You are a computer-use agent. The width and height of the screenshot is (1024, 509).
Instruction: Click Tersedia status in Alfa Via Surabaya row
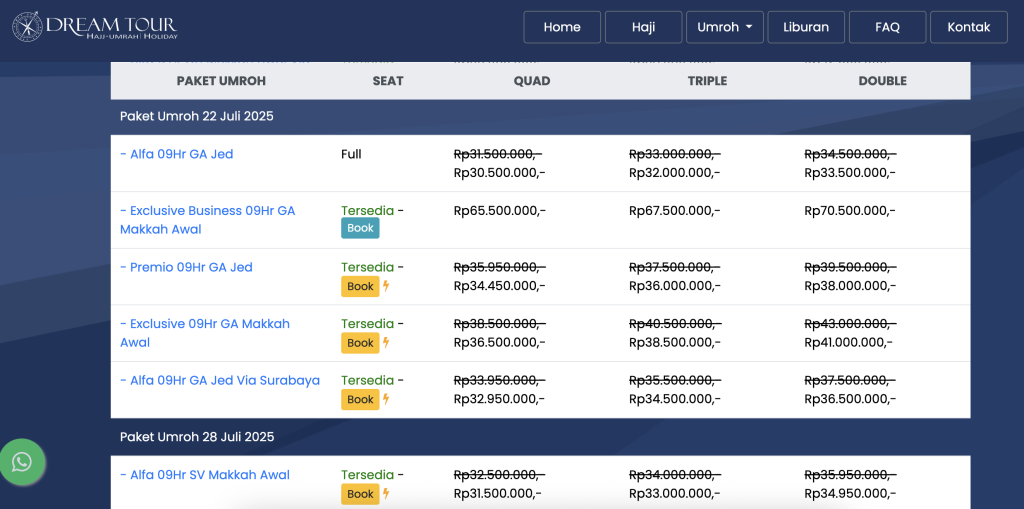tap(368, 380)
